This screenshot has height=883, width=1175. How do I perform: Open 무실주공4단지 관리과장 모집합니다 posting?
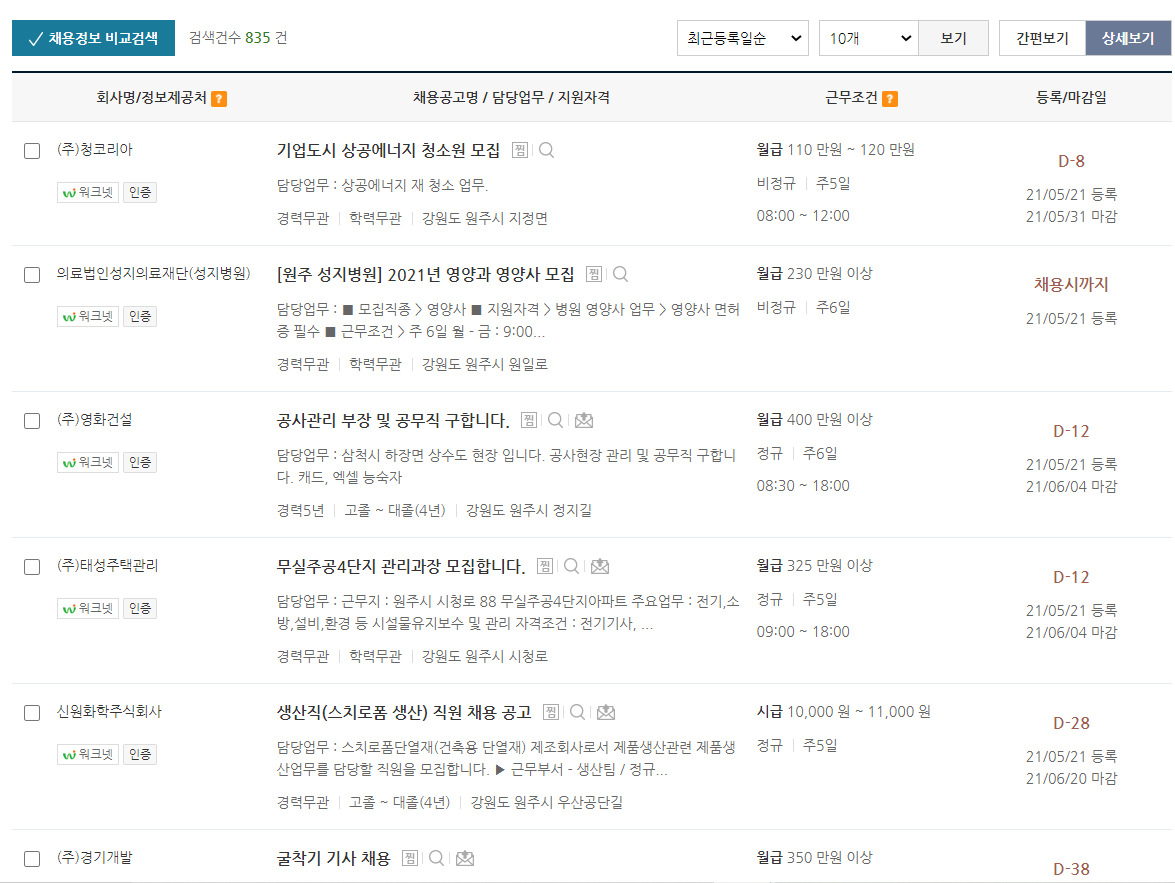coord(401,567)
